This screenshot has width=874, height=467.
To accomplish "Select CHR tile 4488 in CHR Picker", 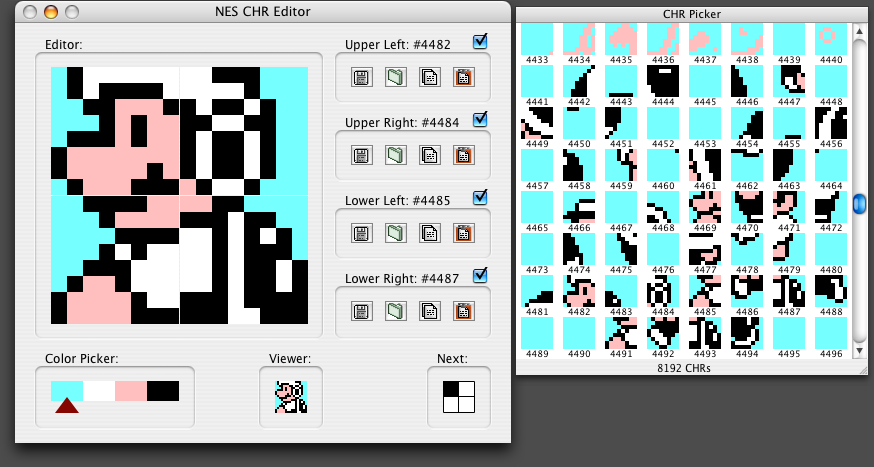I will pyautogui.click(x=831, y=291).
